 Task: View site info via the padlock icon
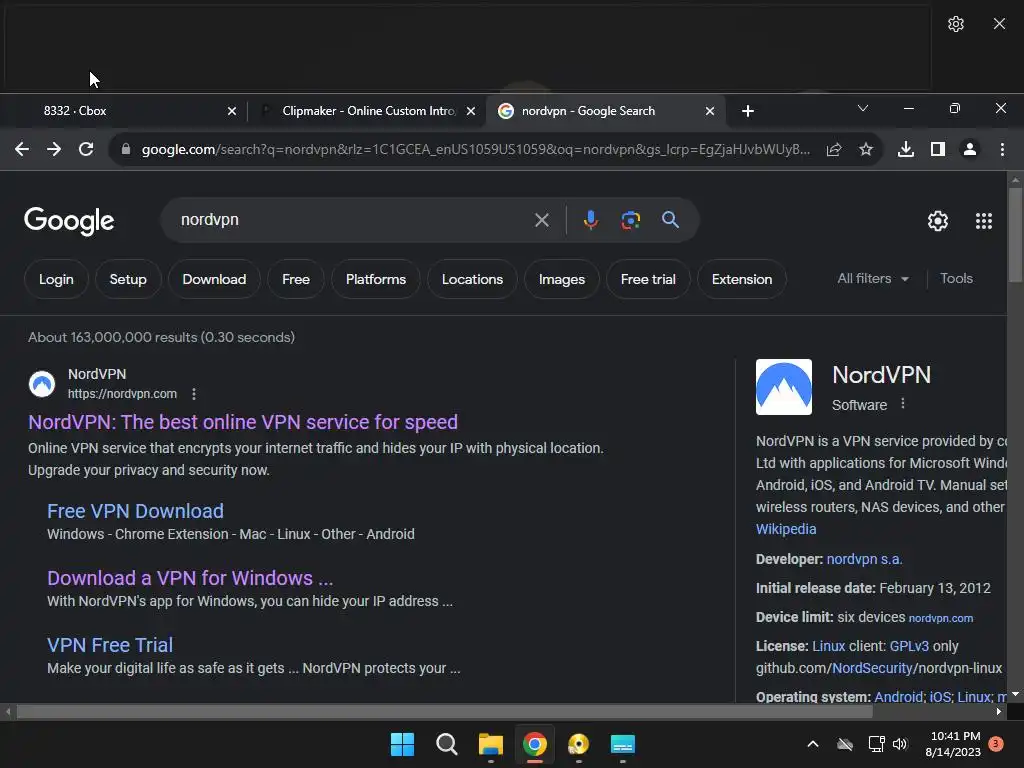point(126,150)
